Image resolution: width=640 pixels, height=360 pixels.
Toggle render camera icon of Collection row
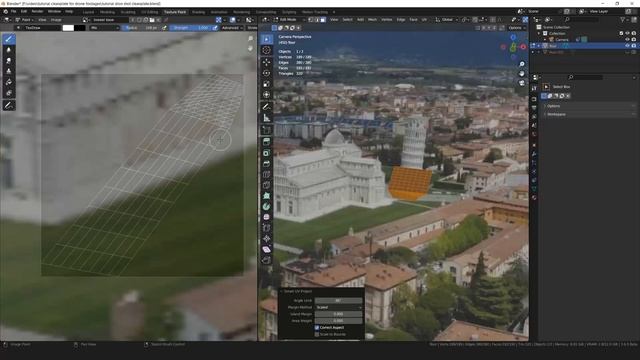(634, 33)
